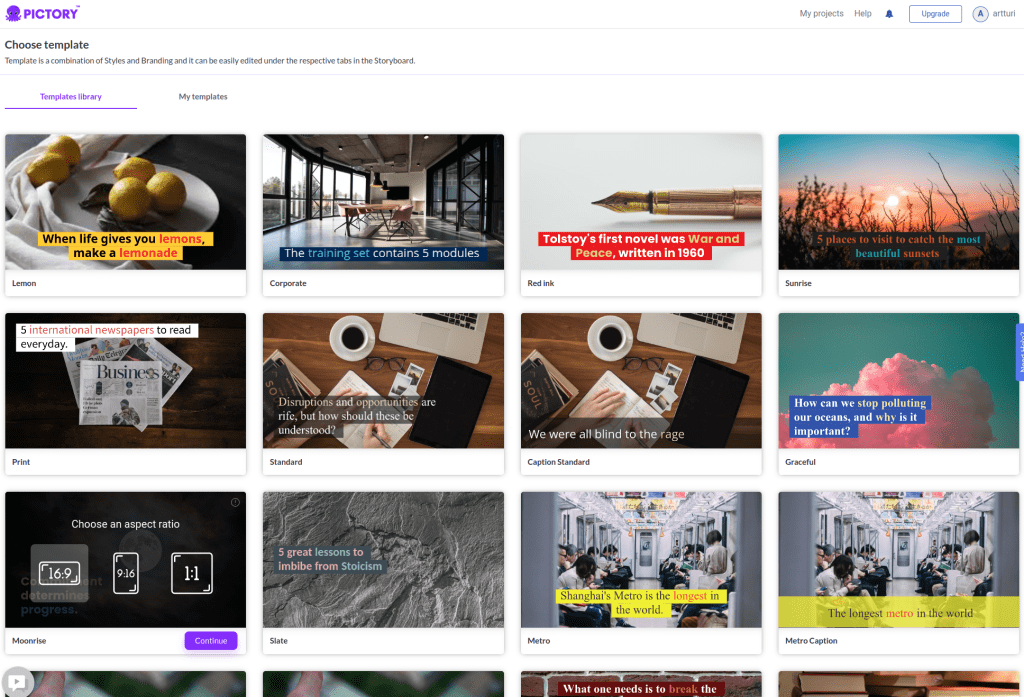Click the Pictory logo
Image resolution: width=1024 pixels, height=697 pixels.
tap(42, 13)
